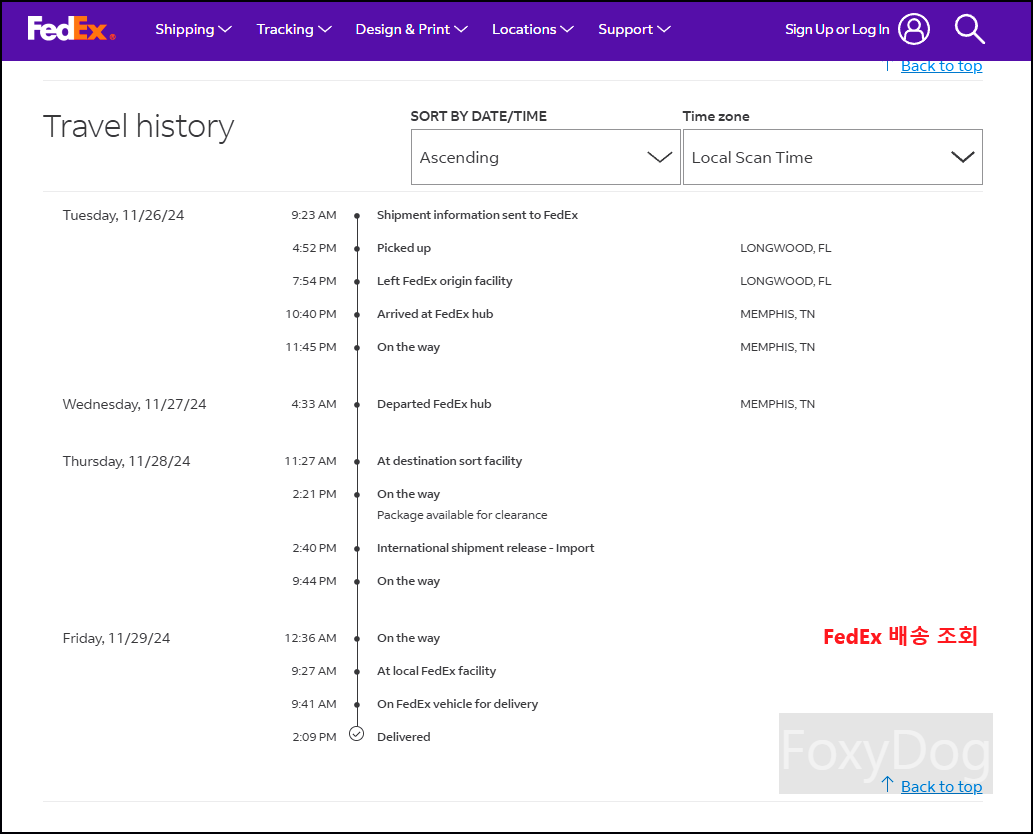Click the 12:36 AM 'On the way' entry
The width and height of the screenshot is (1033, 834).
coord(408,638)
